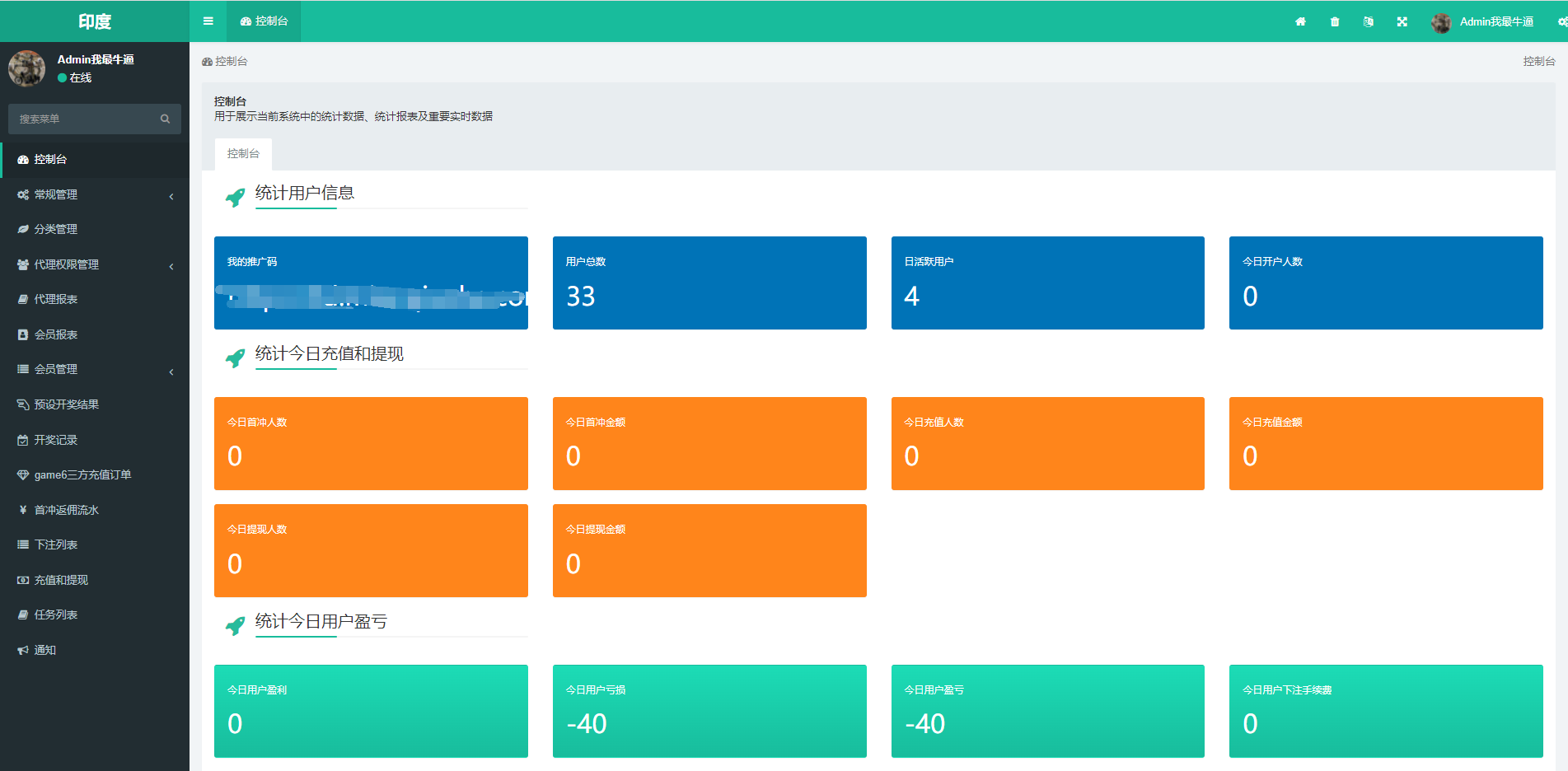Open Admin user menu in top bar
The height and width of the screenshot is (771, 1568).
[1483, 21]
